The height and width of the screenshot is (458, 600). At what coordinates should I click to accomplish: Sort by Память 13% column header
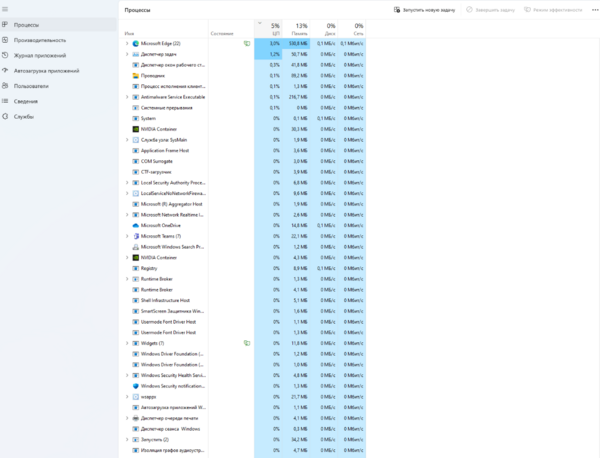point(296,29)
